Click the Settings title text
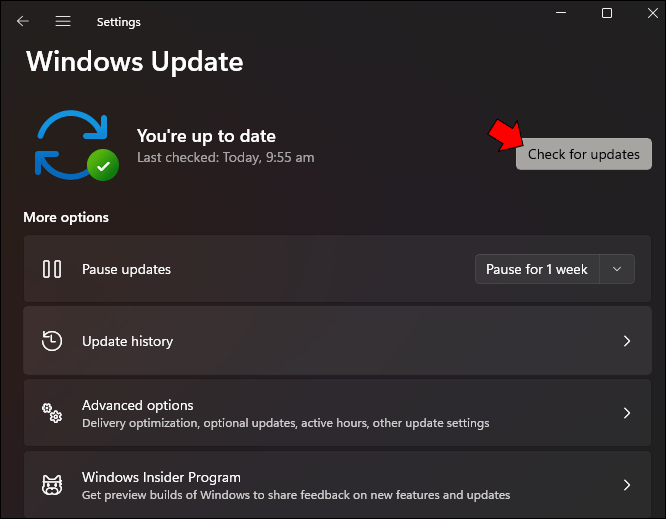Screen dimensions: 666x519 (x=119, y=22)
